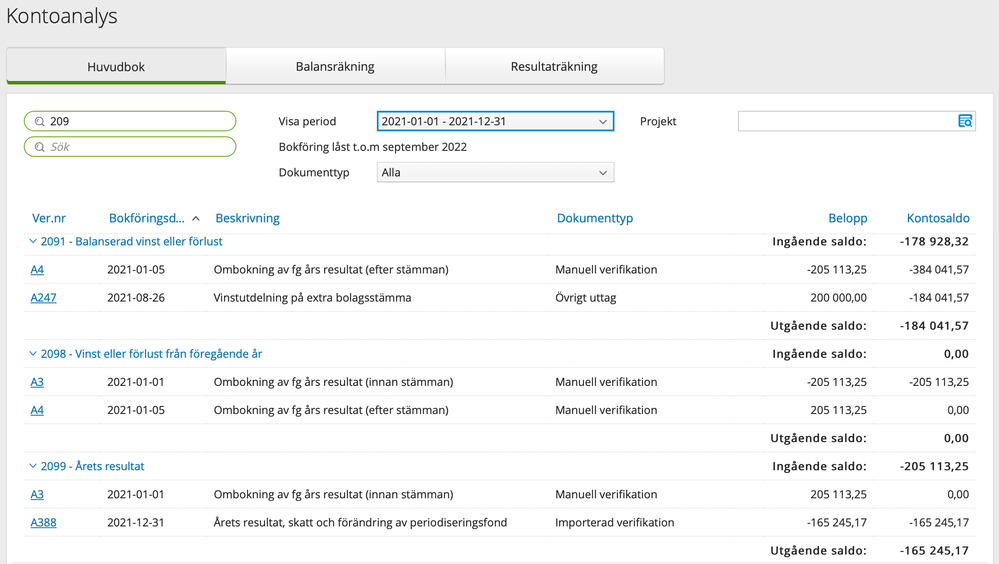The height and width of the screenshot is (564, 999).
Task: Open the Dokumenttyp dropdown
Action: tap(495, 172)
